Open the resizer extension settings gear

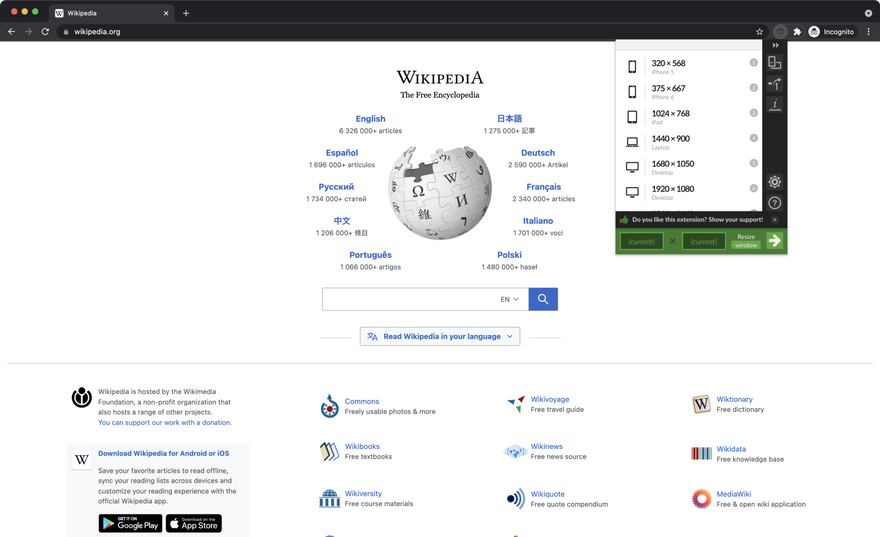coord(774,182)
